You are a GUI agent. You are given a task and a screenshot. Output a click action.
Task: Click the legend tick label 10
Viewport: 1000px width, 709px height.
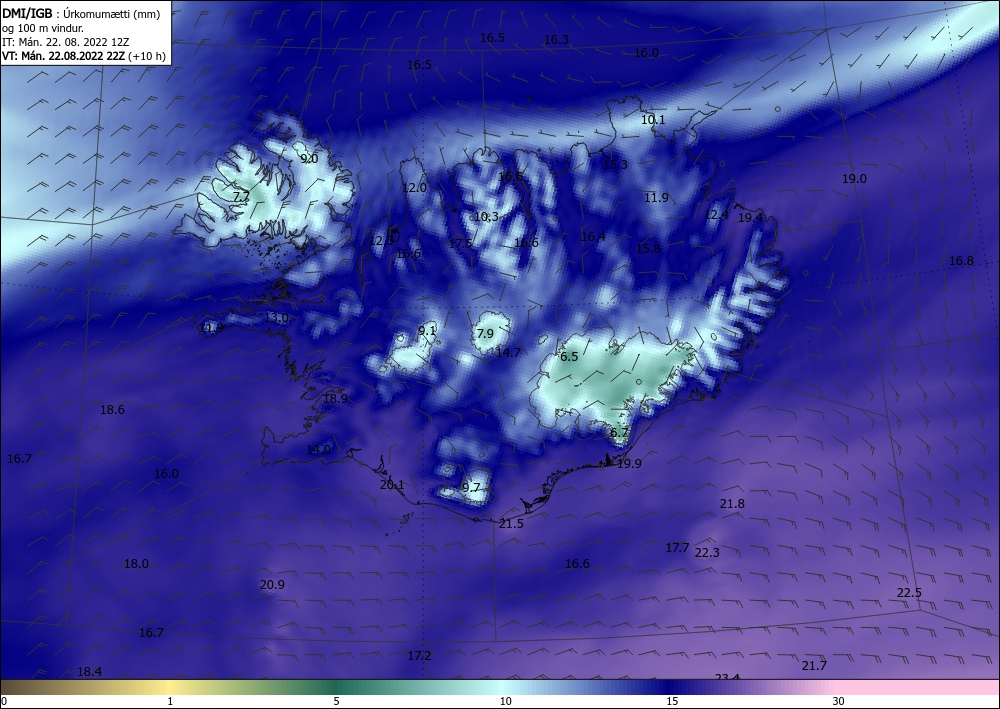click(x=506, y=701)
